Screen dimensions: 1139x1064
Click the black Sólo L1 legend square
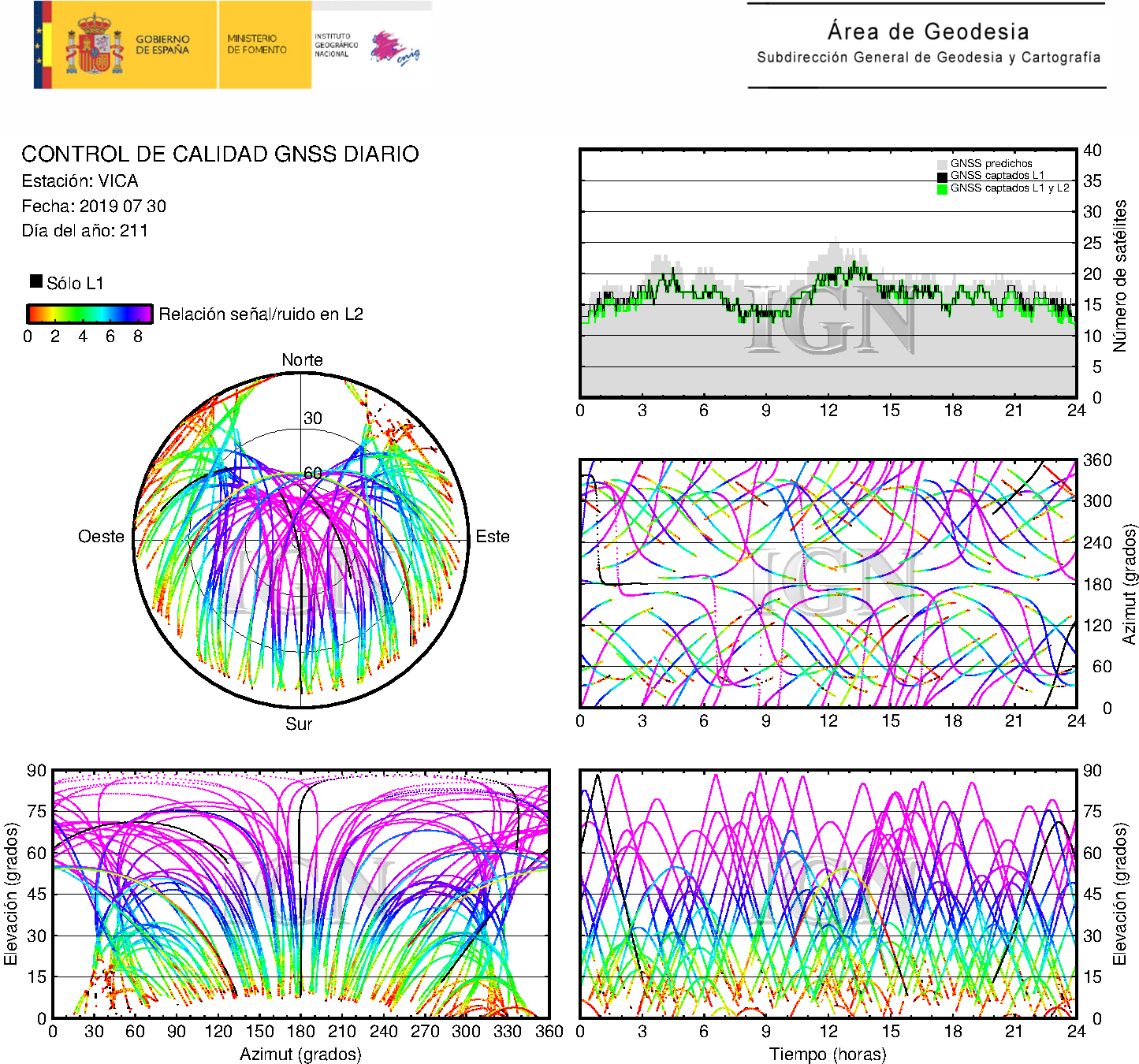(x=36, y=281)
